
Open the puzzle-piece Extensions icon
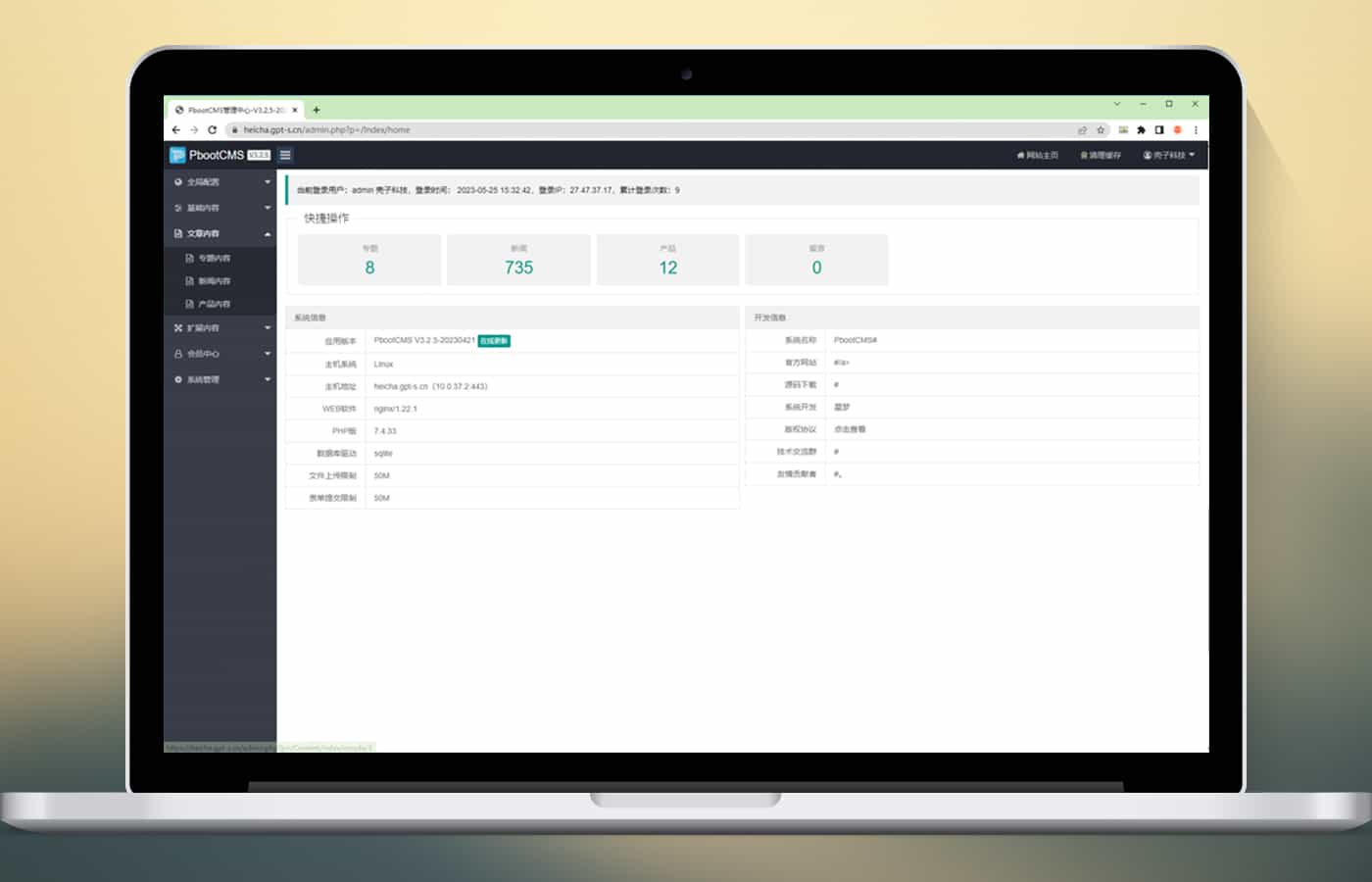[1141, 129]
